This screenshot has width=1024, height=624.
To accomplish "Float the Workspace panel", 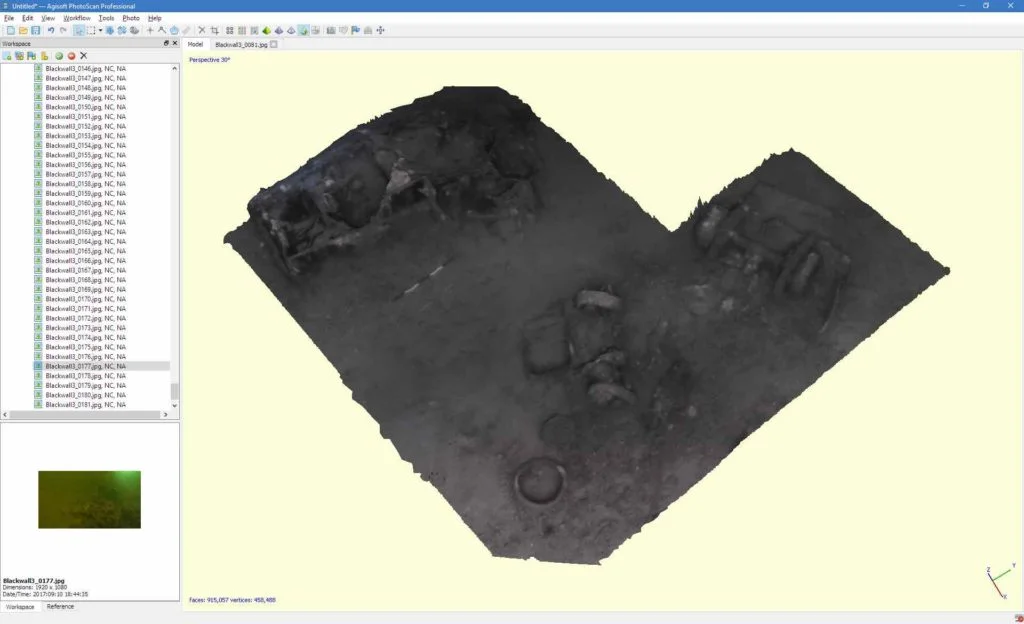I will coord(166,43).
